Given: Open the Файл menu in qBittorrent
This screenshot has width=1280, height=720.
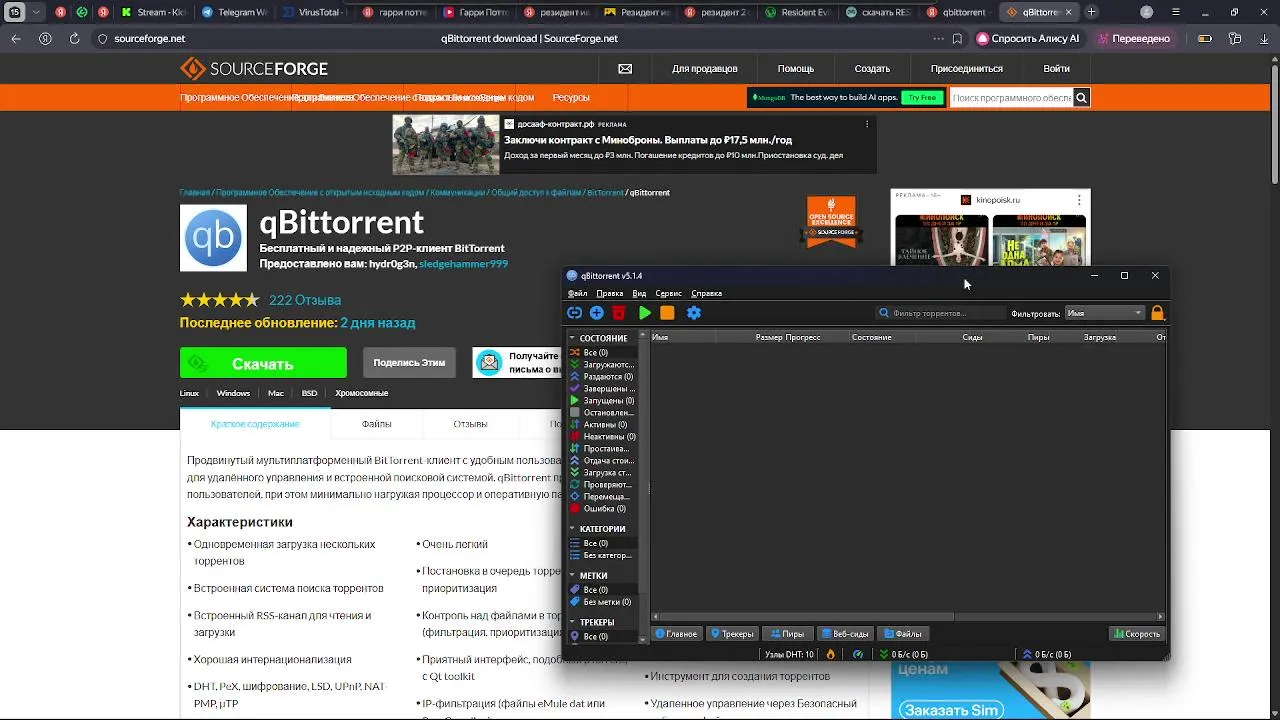Looking at the screenshot, I should pyautogui.click(x=578, y=294).
